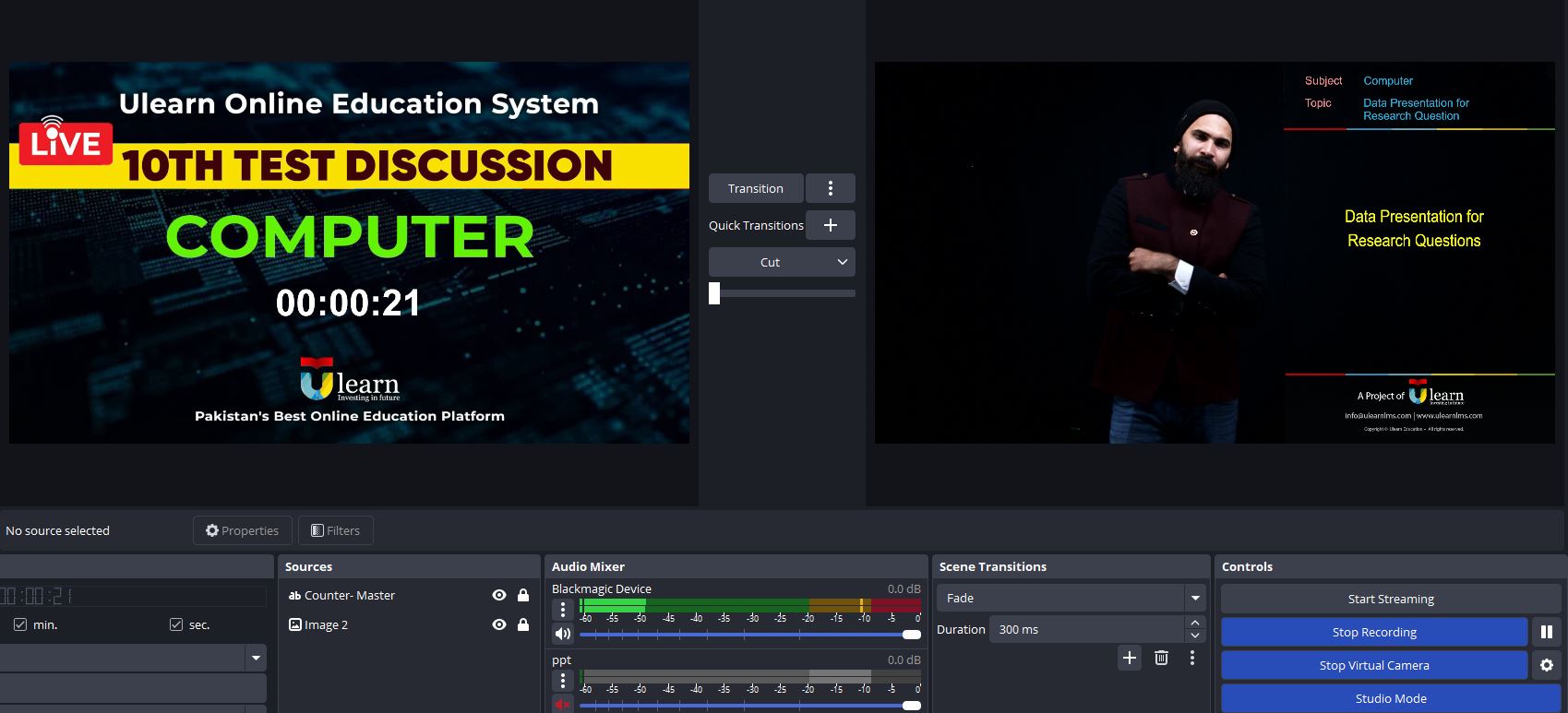Click Stop Recording
The width and height of the screenshot is (1568, 713).
pos(1374,632)
